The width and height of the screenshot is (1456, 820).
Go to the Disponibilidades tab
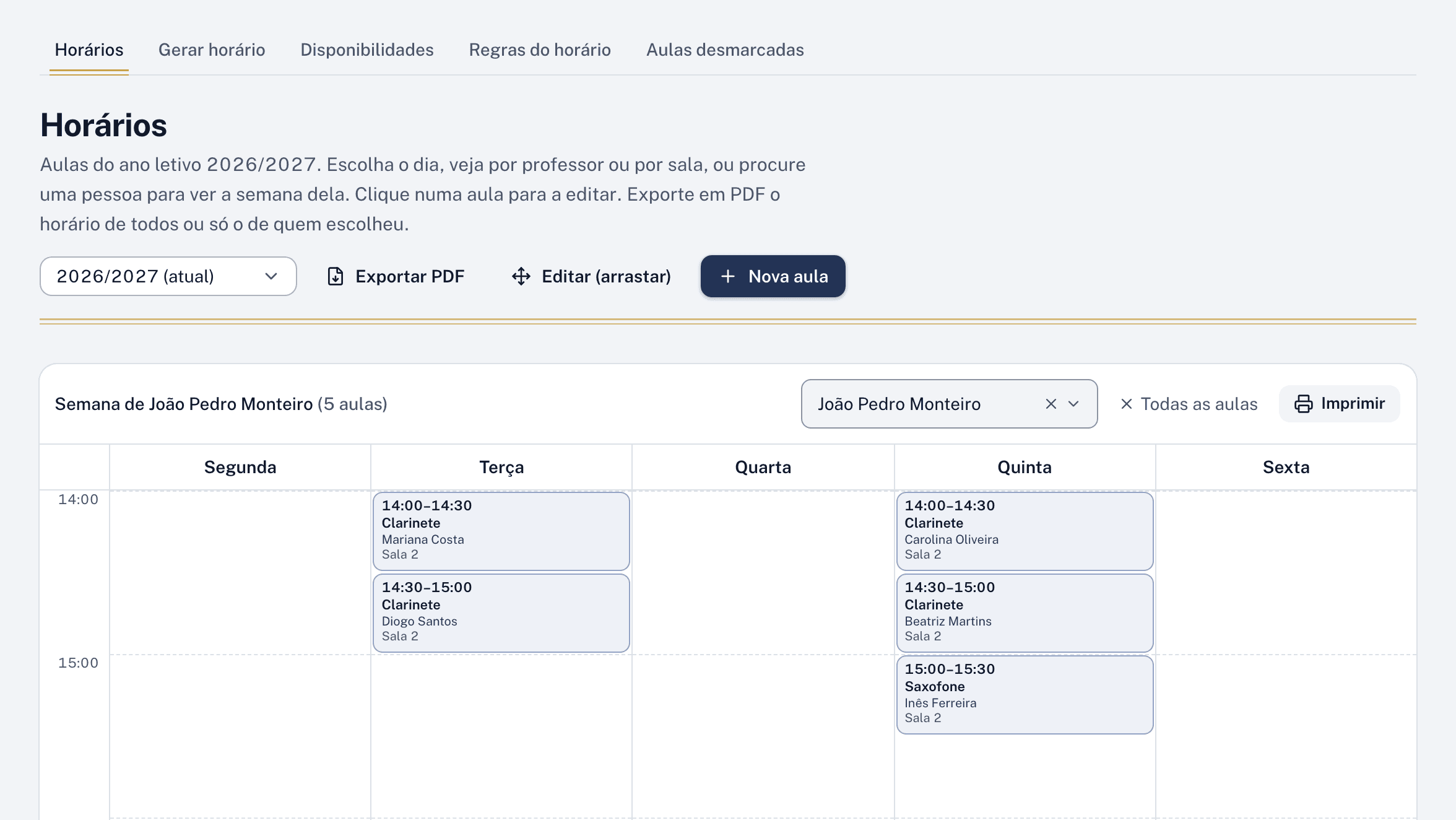[367, 50]
